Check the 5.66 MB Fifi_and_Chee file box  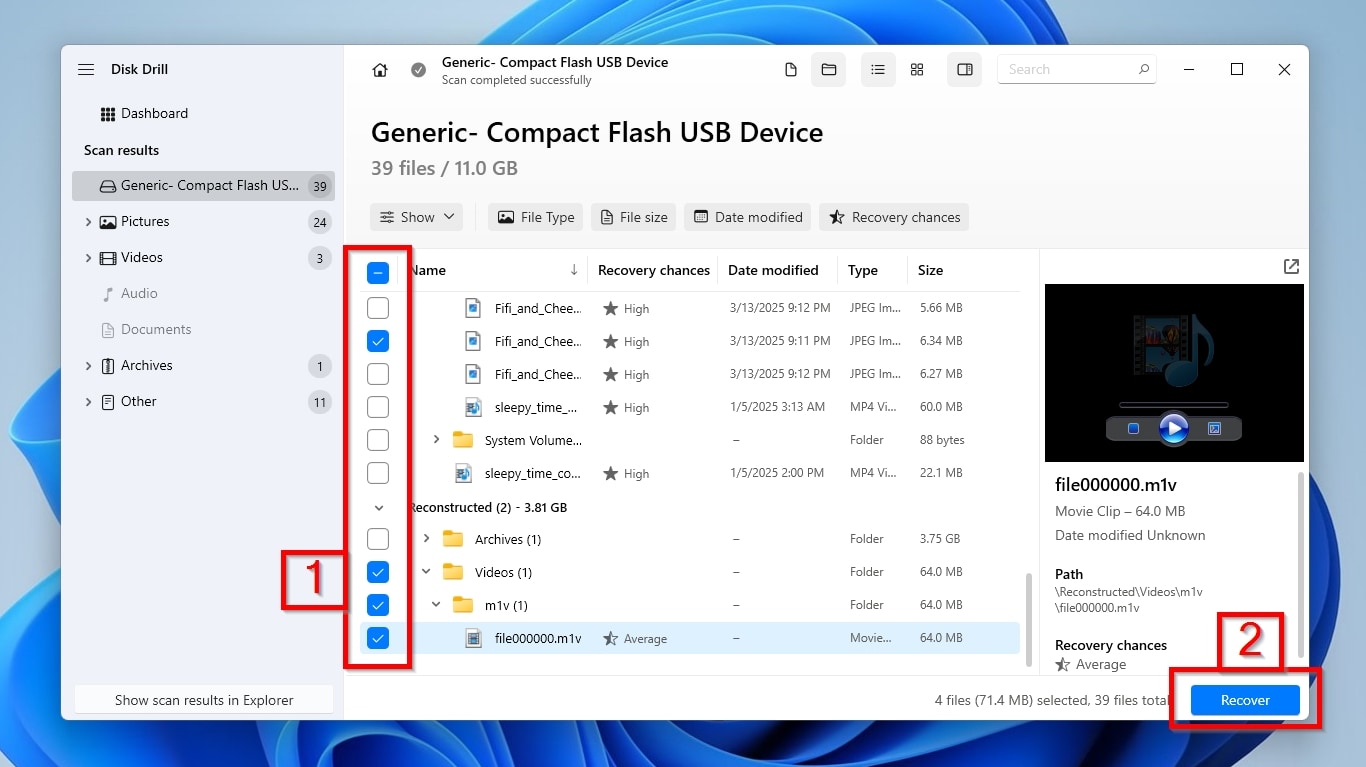click(378, 308)
